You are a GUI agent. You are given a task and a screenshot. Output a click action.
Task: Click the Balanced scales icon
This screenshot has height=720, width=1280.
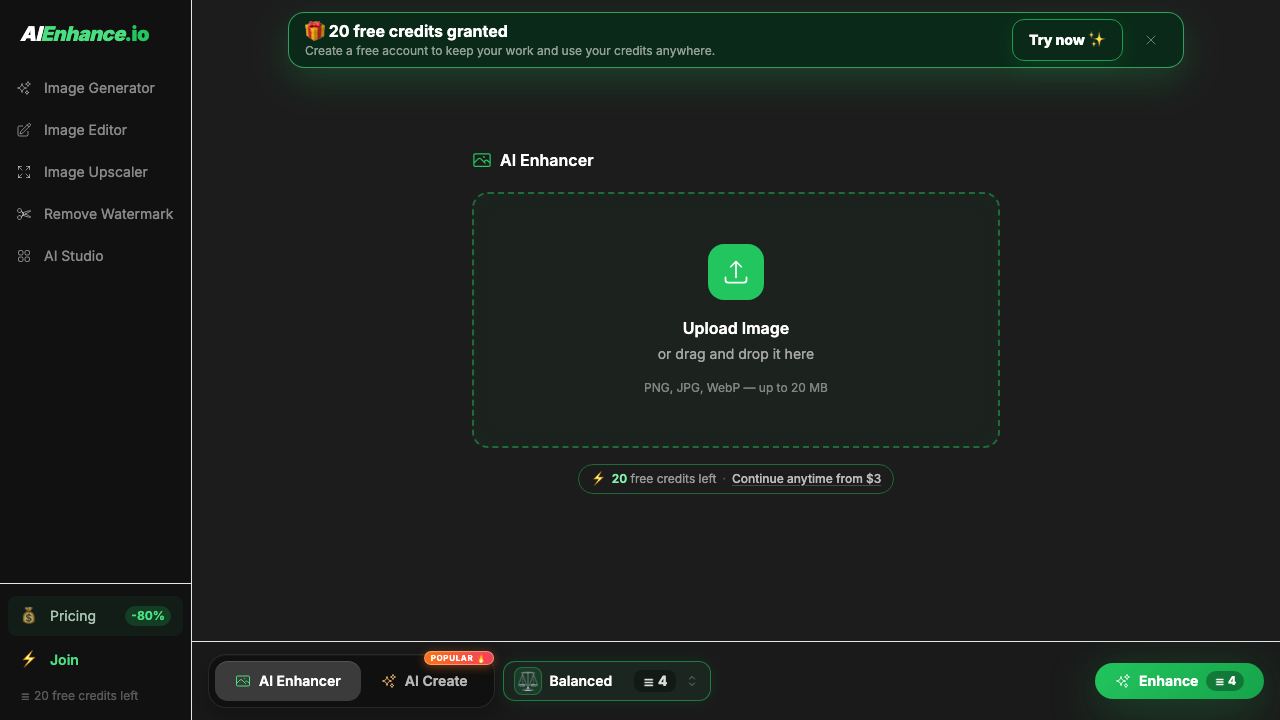pos(528,681)
